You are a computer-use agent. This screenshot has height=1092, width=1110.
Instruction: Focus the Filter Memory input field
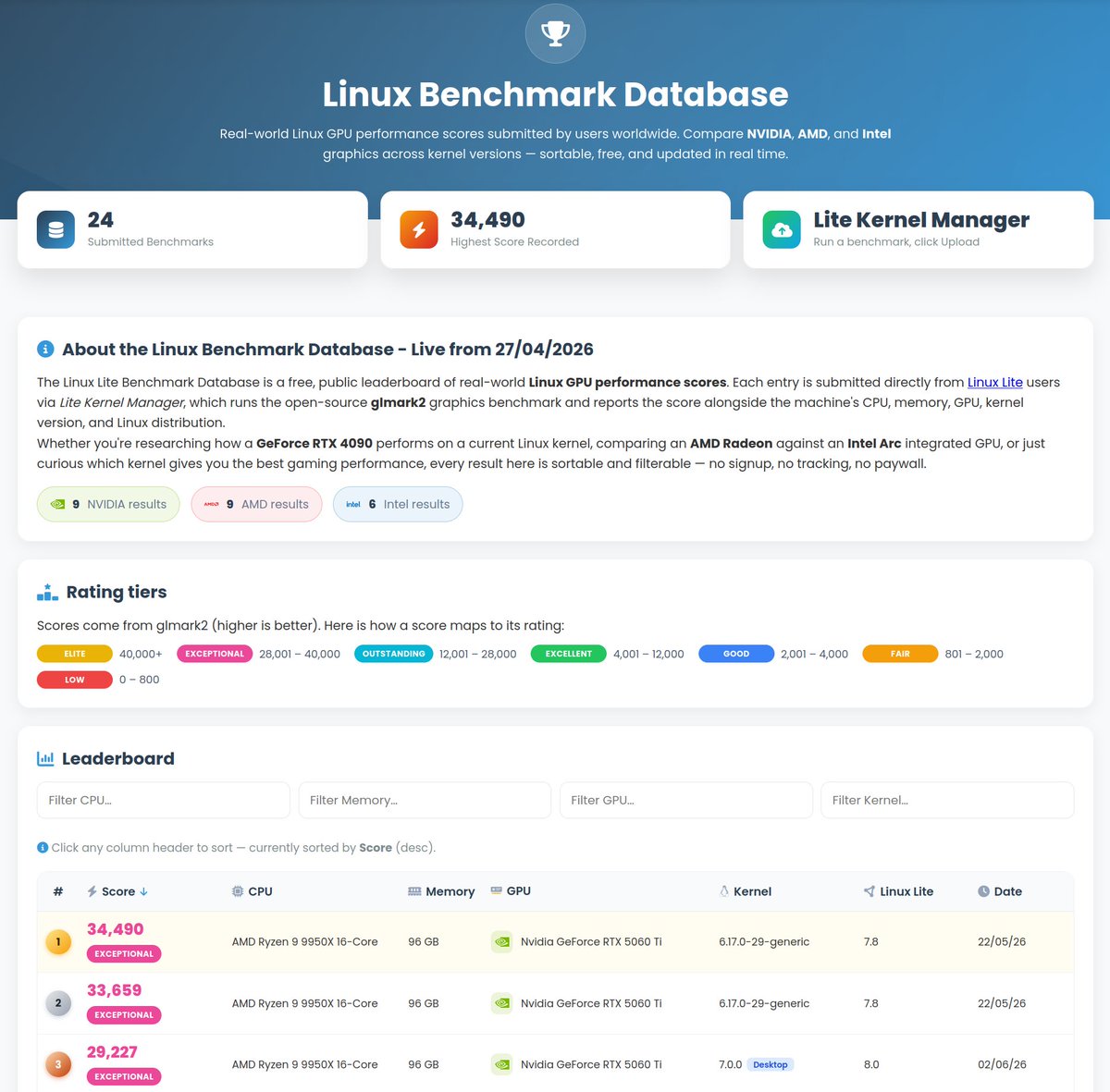tap(425, 800)
